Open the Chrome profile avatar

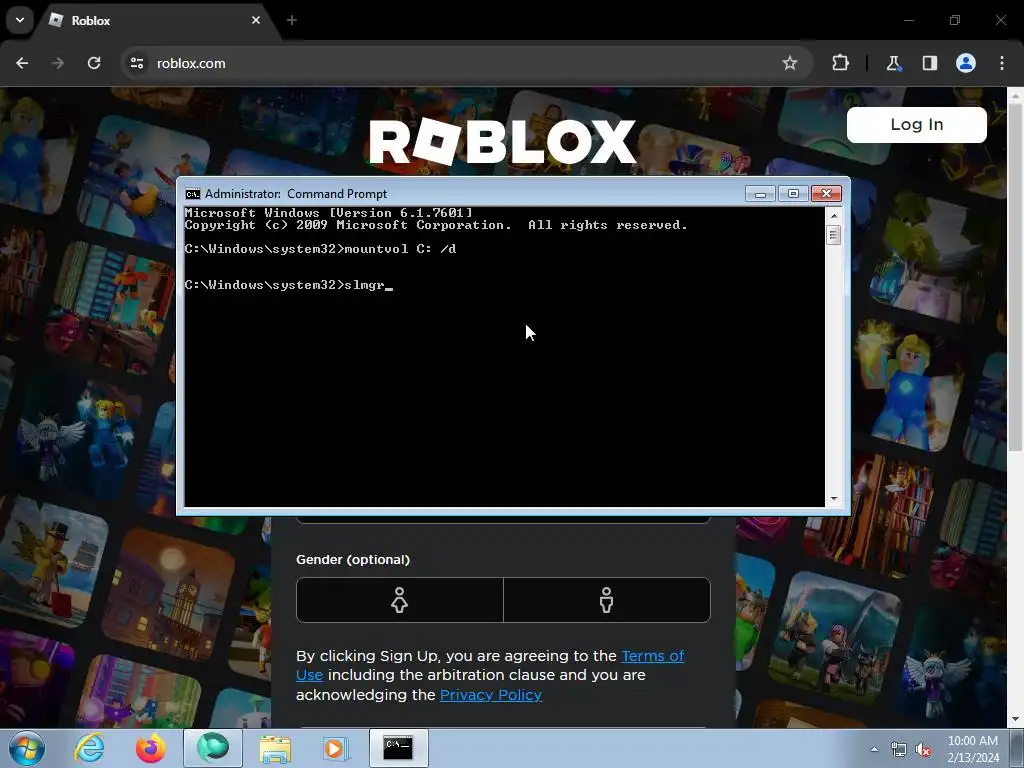pos(966,63)
